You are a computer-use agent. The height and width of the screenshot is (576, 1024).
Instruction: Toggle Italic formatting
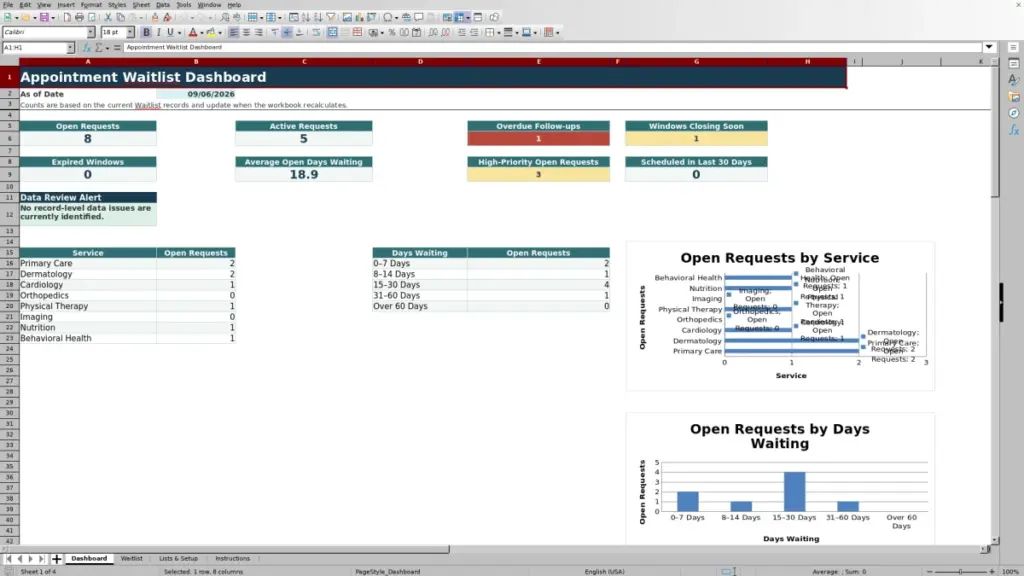(159, 32)
